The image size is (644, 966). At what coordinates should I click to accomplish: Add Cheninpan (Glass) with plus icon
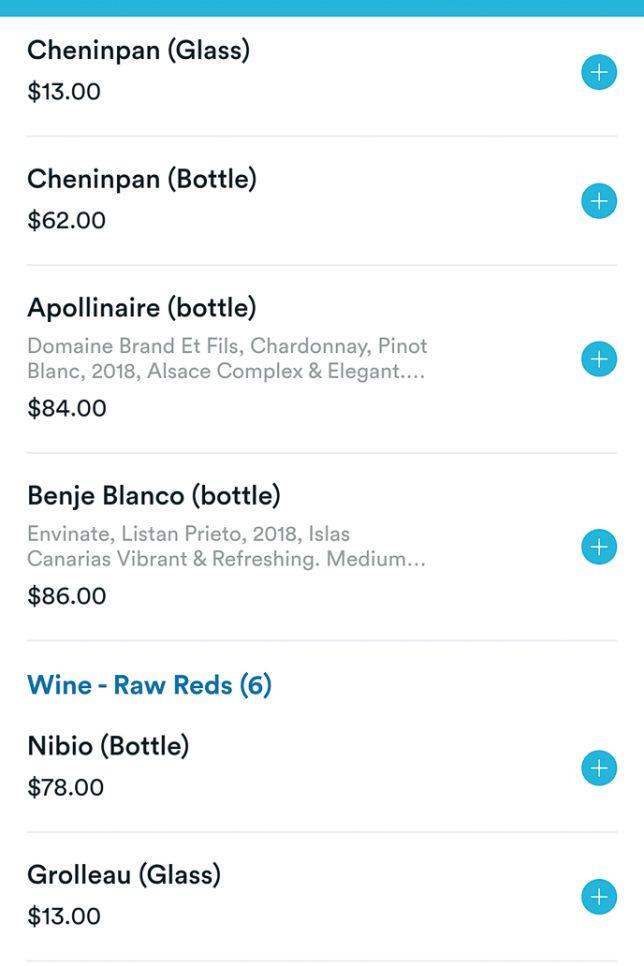click(599, 72)
